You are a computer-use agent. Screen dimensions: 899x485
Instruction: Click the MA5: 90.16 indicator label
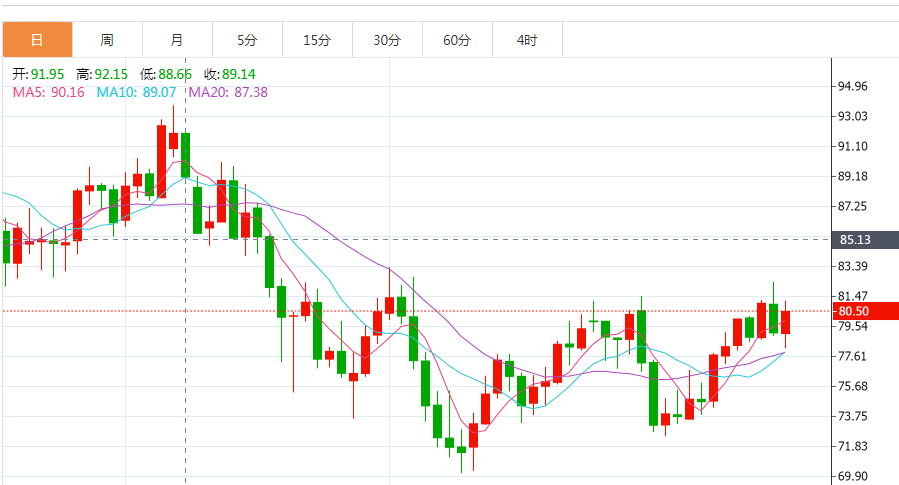pyautogui.click(x=48, y=92)
